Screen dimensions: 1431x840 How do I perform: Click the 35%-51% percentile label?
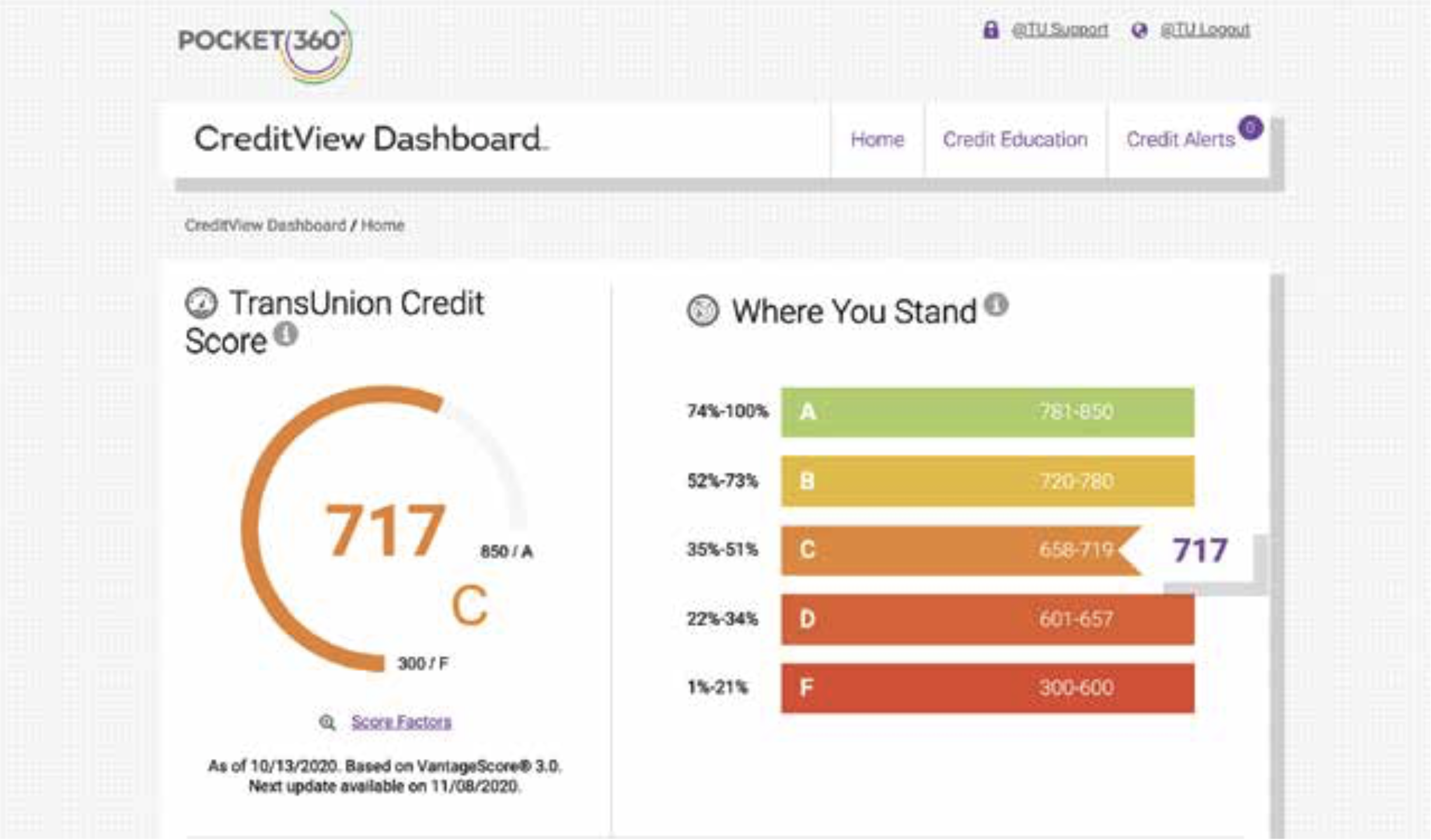coord(722,549)
